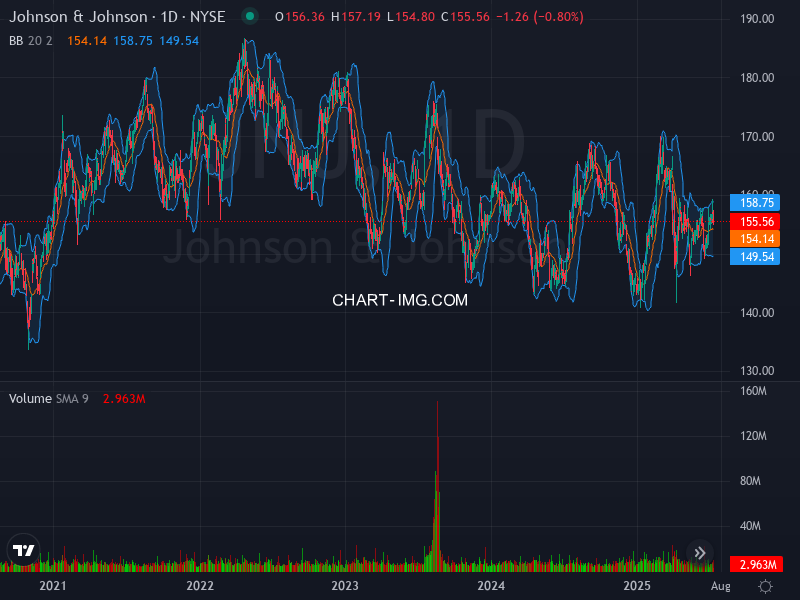Click the green market status dot
This screenshot has width=800, height=600.
point(250,16)
